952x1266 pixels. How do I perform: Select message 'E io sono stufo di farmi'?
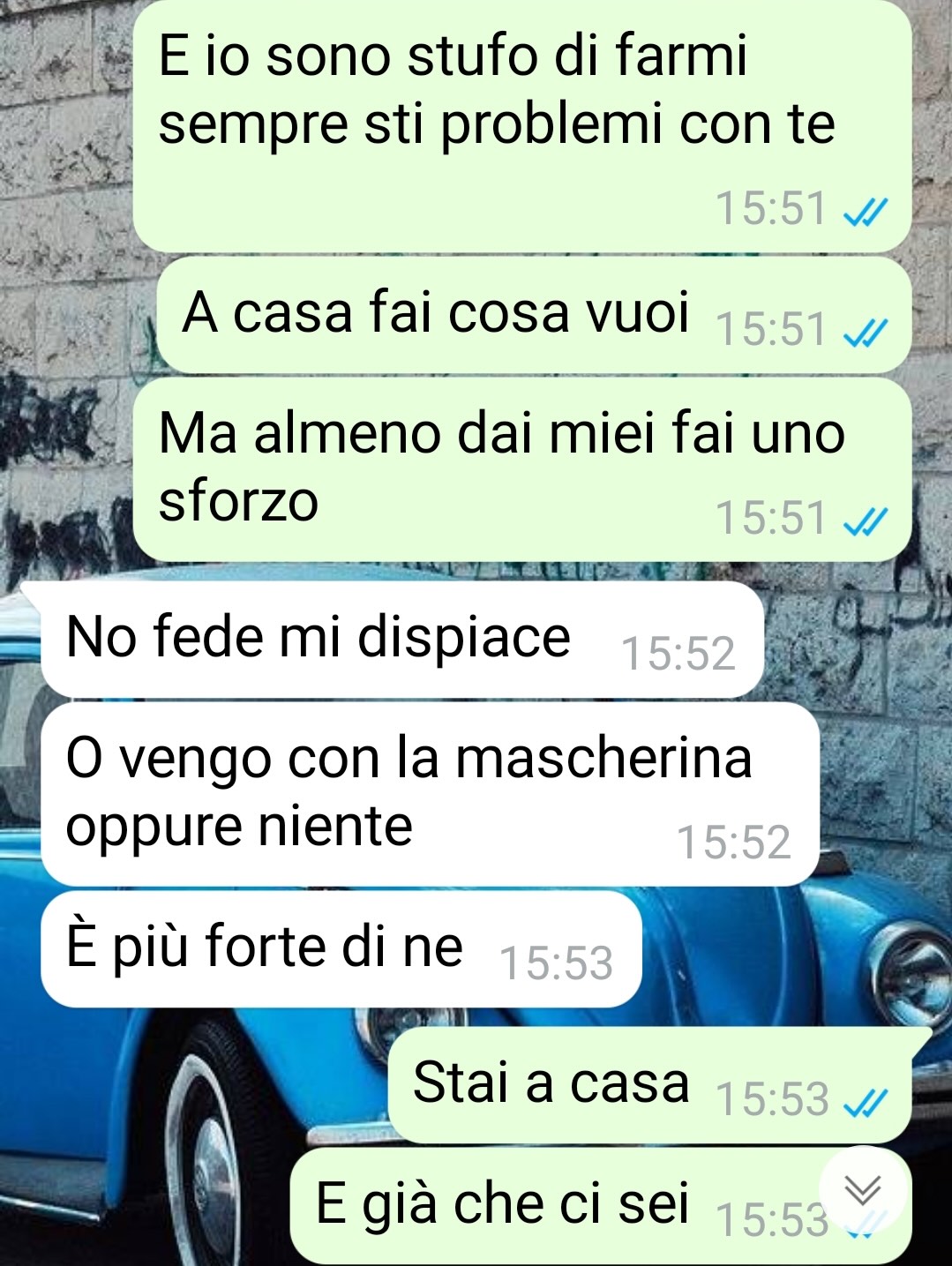pos(521,125)
